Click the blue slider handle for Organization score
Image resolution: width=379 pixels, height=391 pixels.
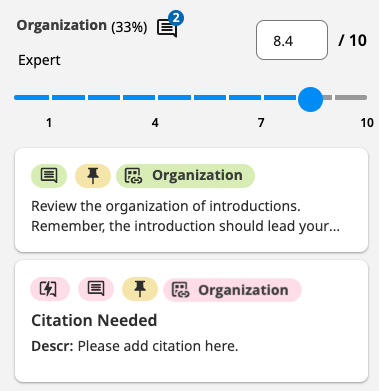[310, 99]
